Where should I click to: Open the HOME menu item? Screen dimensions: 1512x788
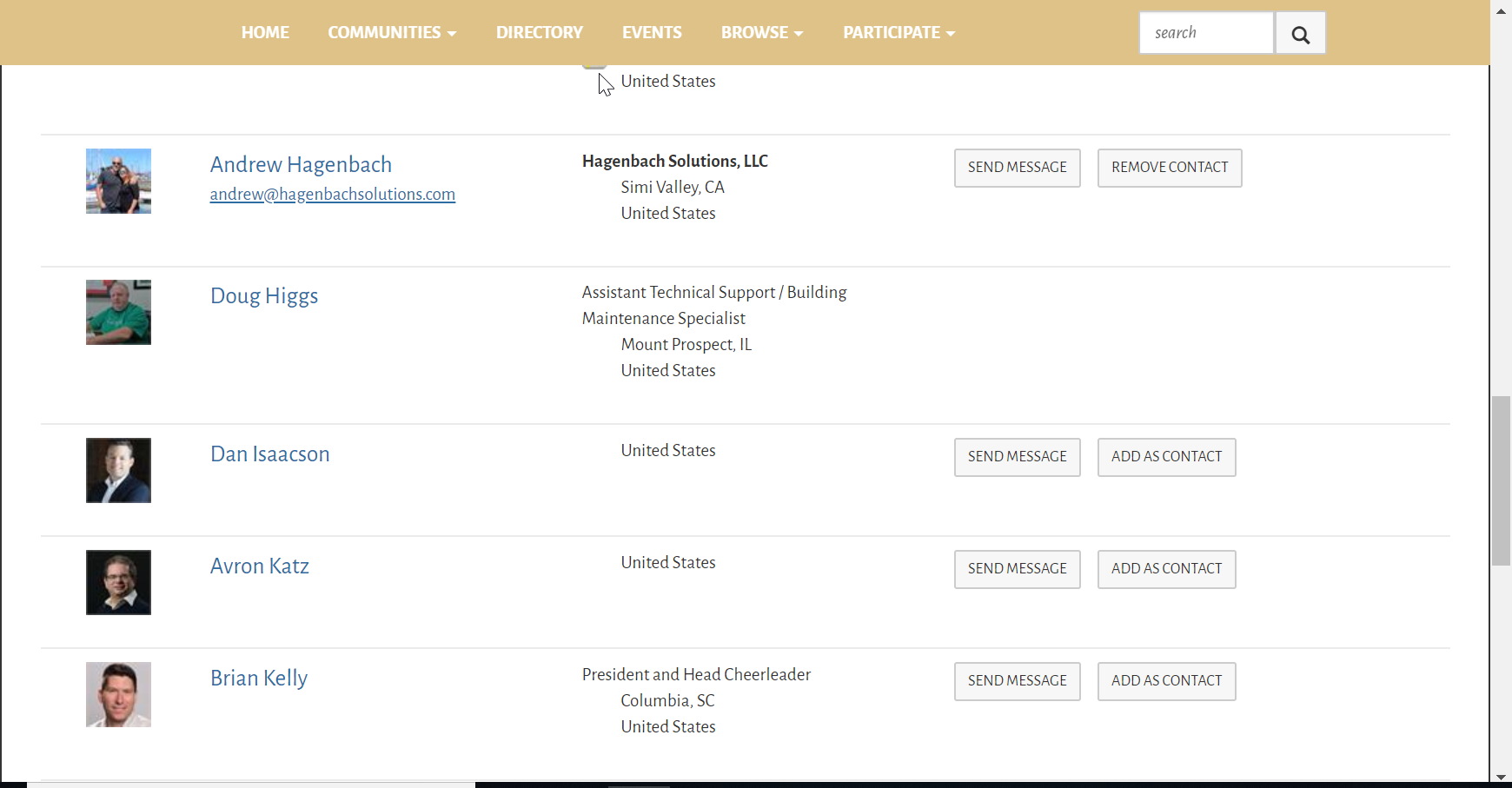tap(265, 33)
